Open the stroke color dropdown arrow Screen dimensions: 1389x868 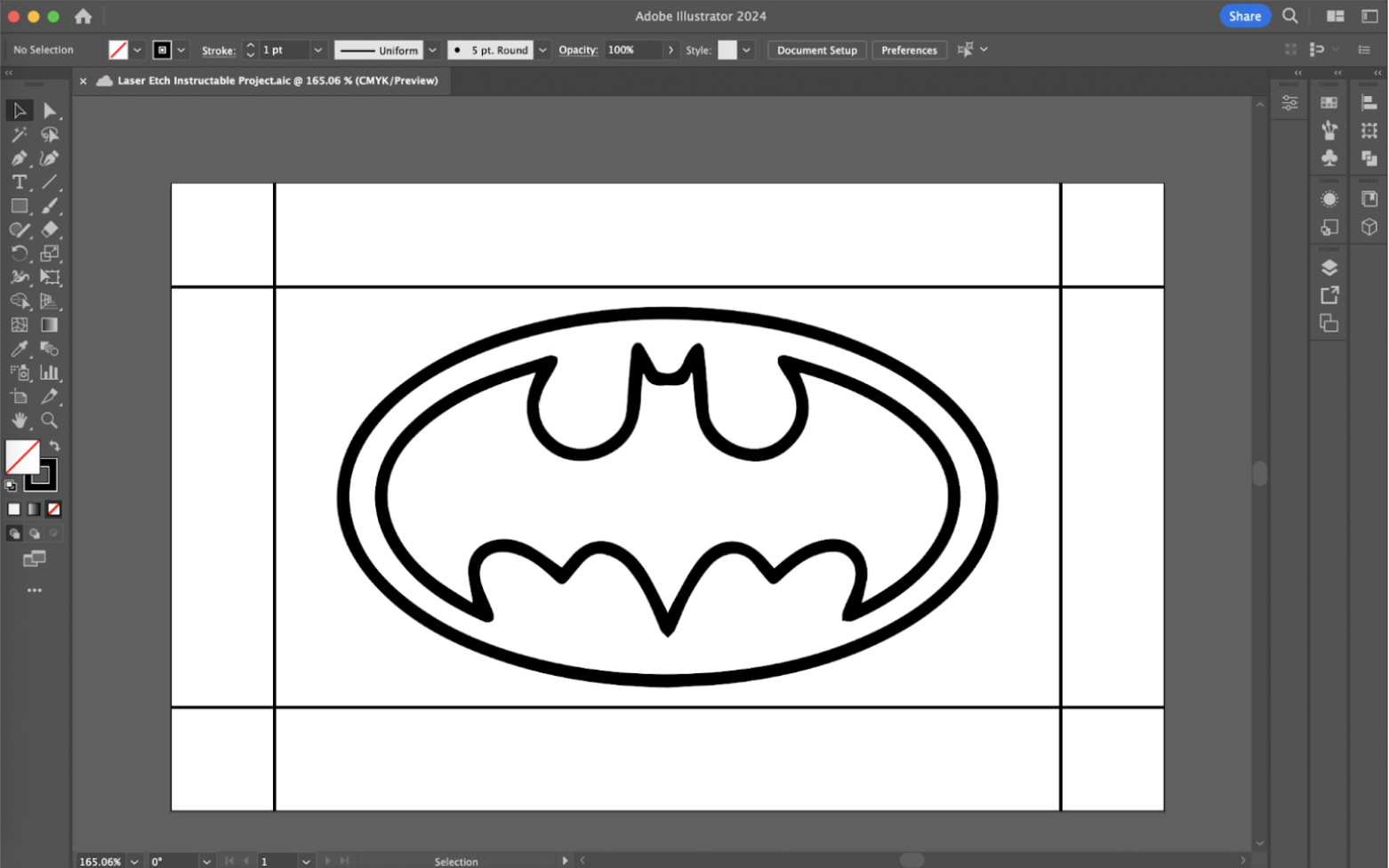point(181,51)
